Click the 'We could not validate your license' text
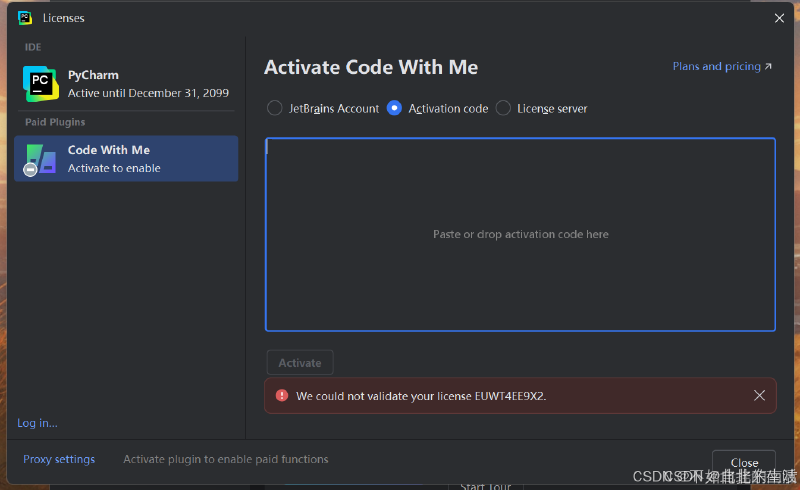 click(421, 396)
